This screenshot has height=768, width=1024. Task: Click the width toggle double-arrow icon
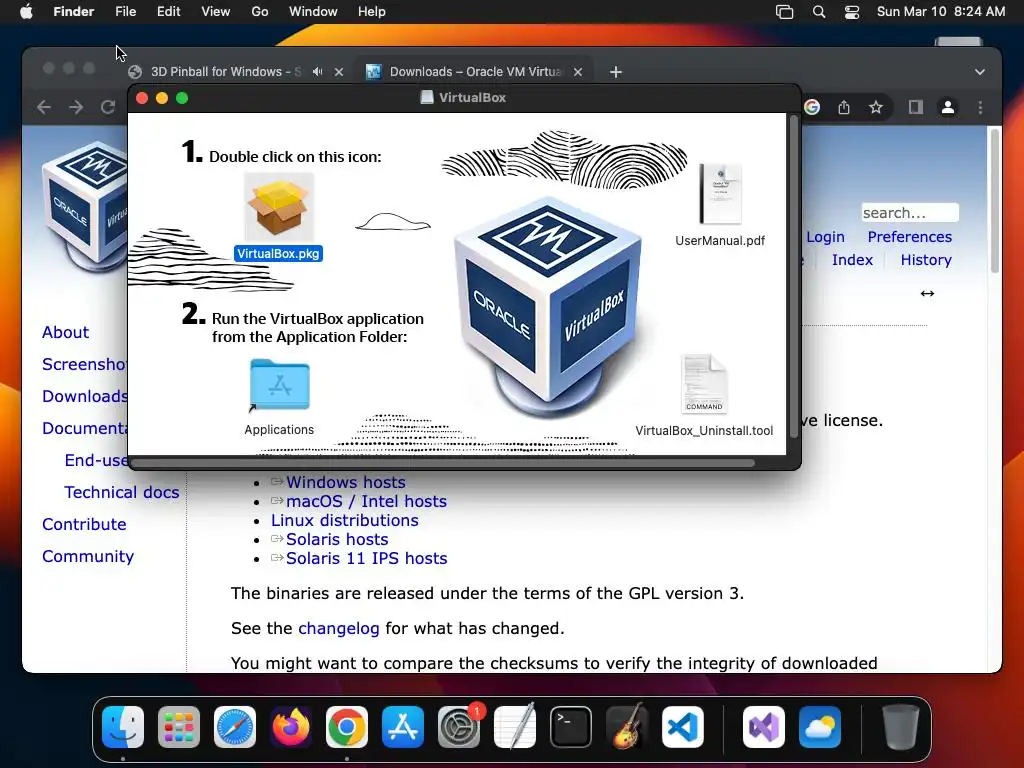(927, 294)
